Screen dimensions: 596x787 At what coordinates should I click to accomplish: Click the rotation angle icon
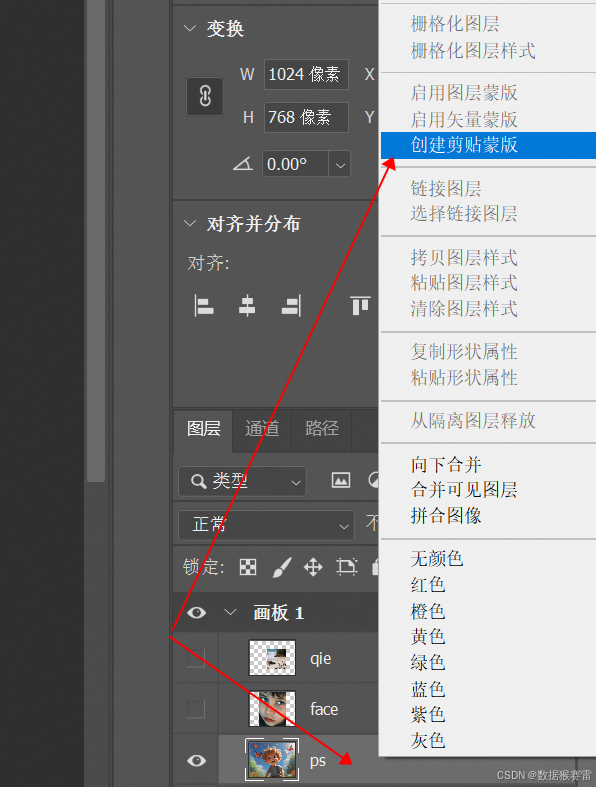[x=243, y=164]
